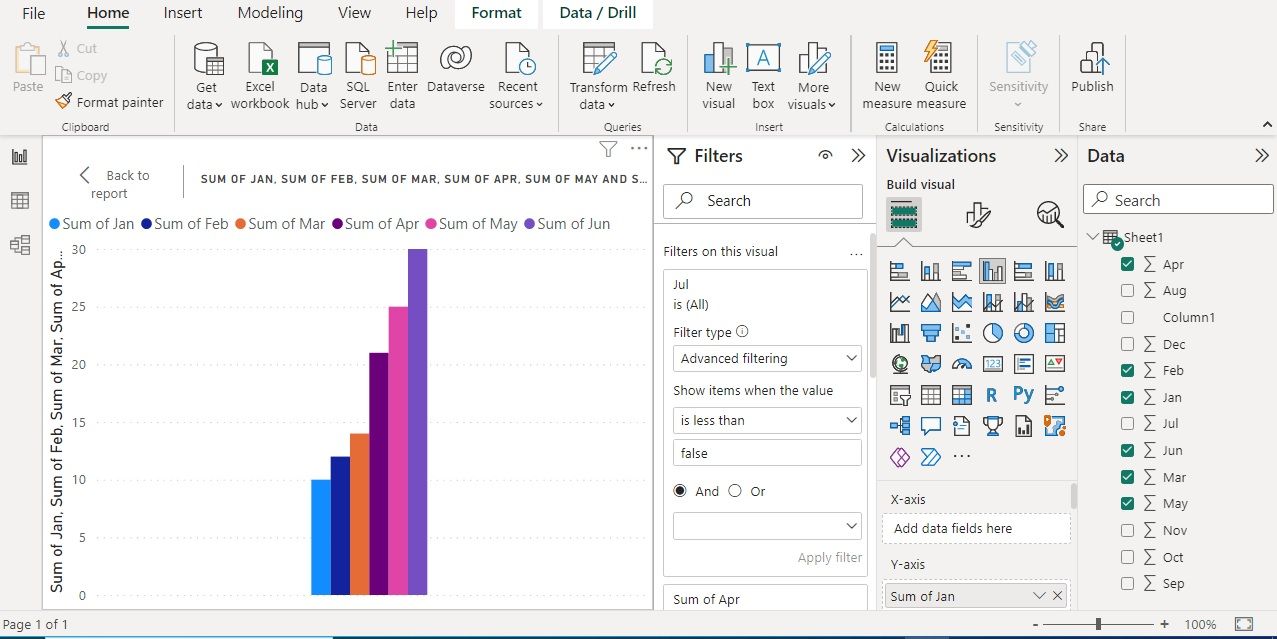Collapse the Visualizations pane
1277x639 pixels.
pyautogui.click(x=1061, y=156)
